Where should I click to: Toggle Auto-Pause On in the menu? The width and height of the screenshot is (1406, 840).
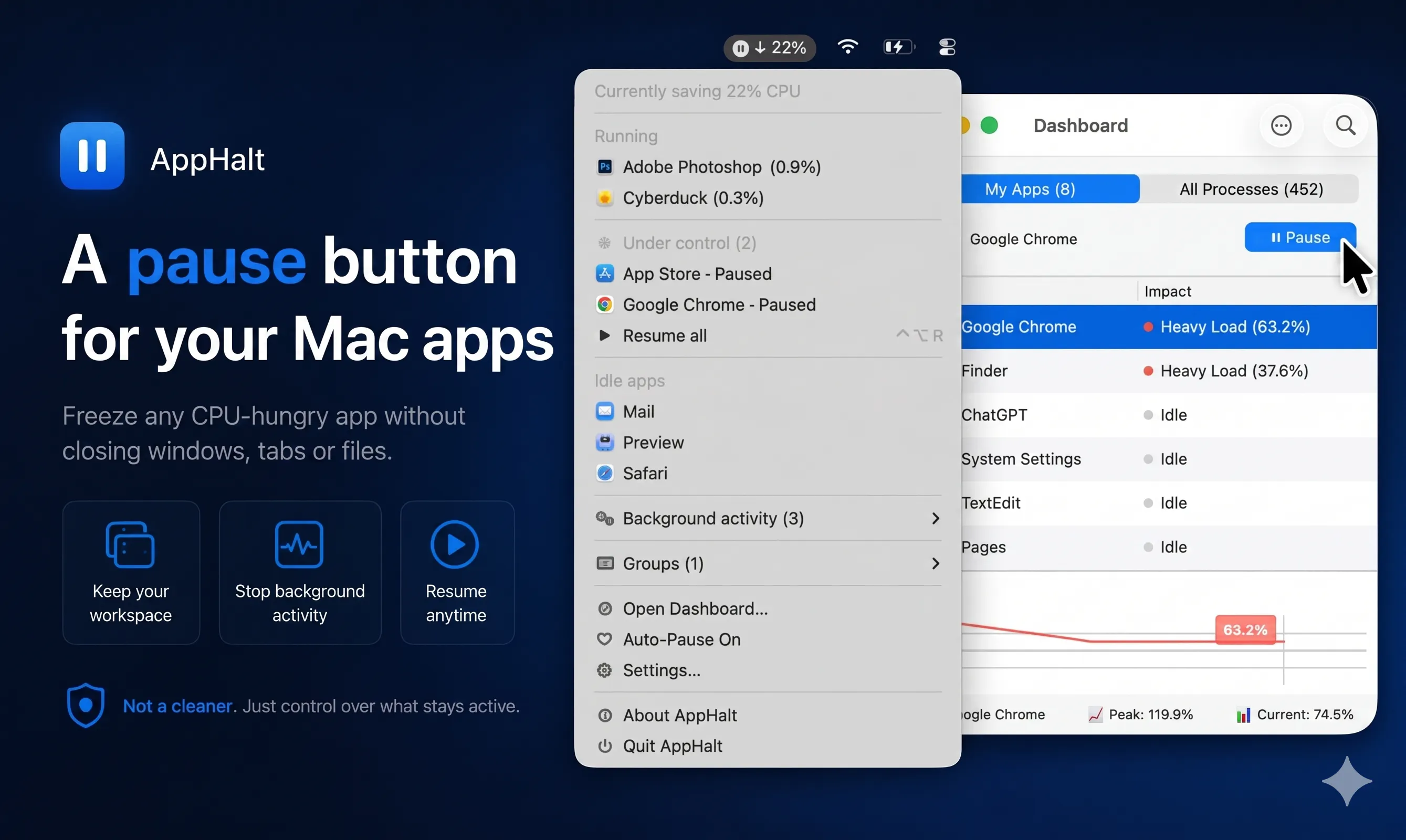click(768, 639)
